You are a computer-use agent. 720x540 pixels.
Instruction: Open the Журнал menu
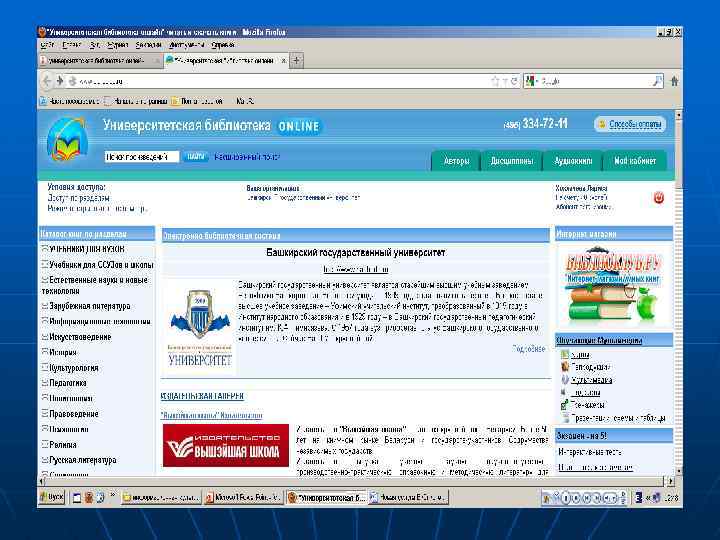(118, 45)
